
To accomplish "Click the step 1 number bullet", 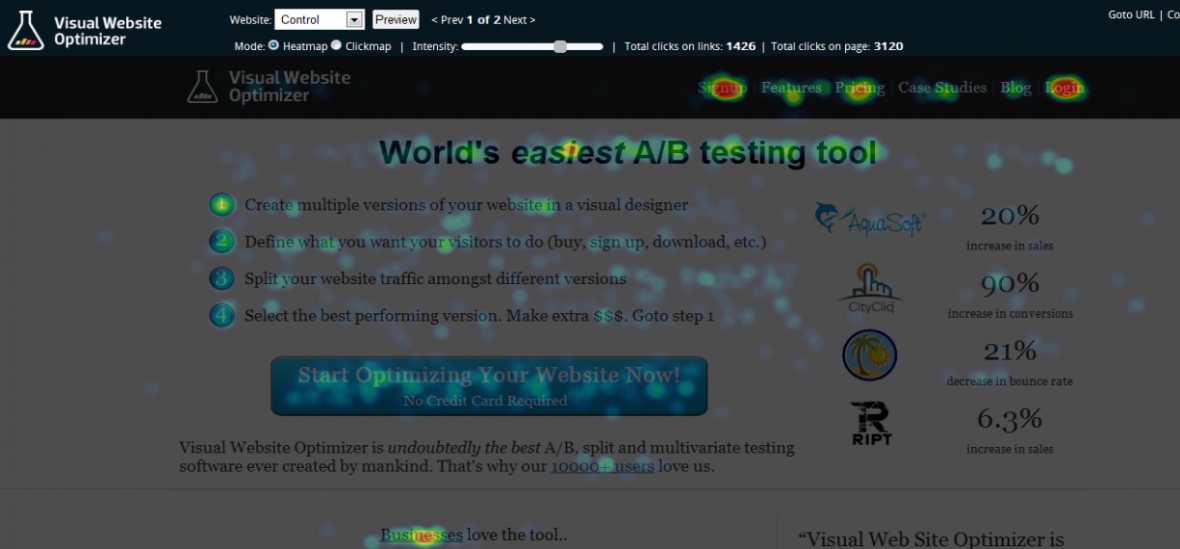I will 221,205.
